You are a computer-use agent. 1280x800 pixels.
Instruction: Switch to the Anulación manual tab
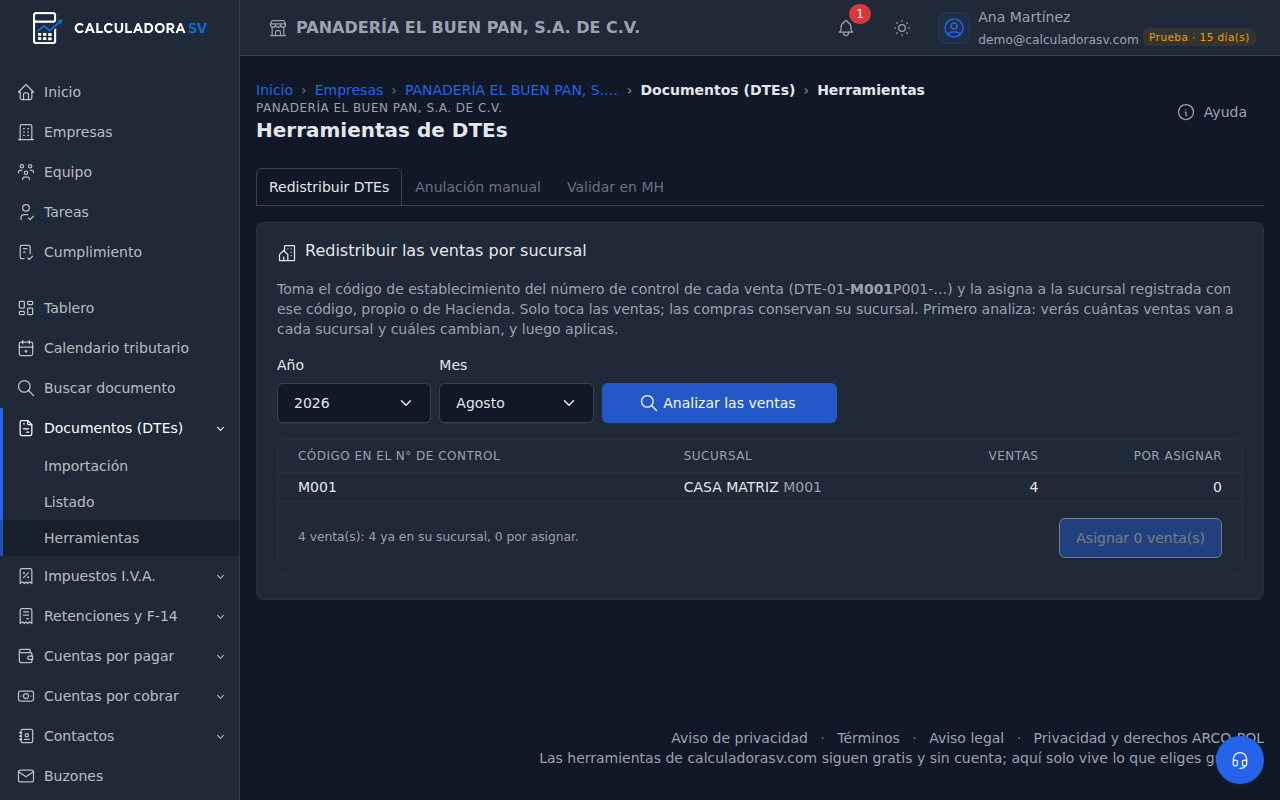pos(478,187)
